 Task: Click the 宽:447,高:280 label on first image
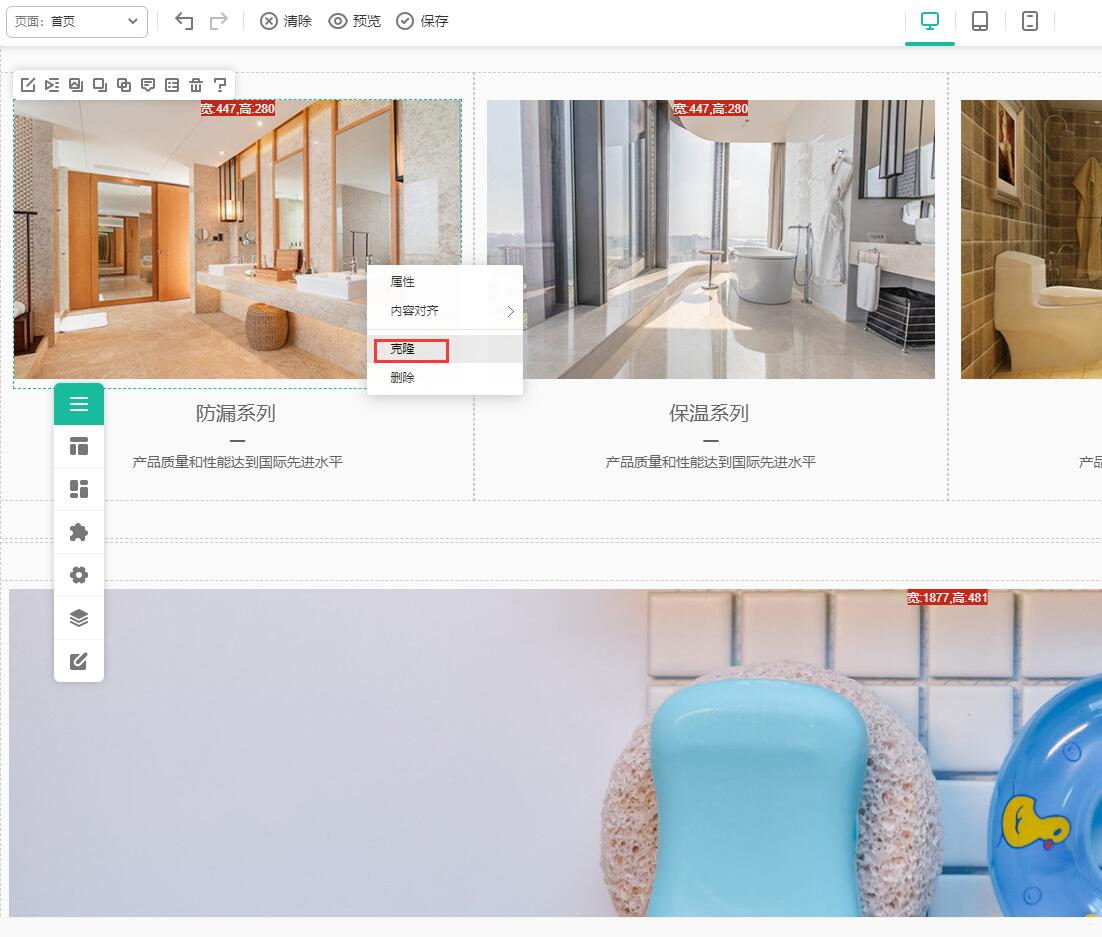[x=238, y=108]
